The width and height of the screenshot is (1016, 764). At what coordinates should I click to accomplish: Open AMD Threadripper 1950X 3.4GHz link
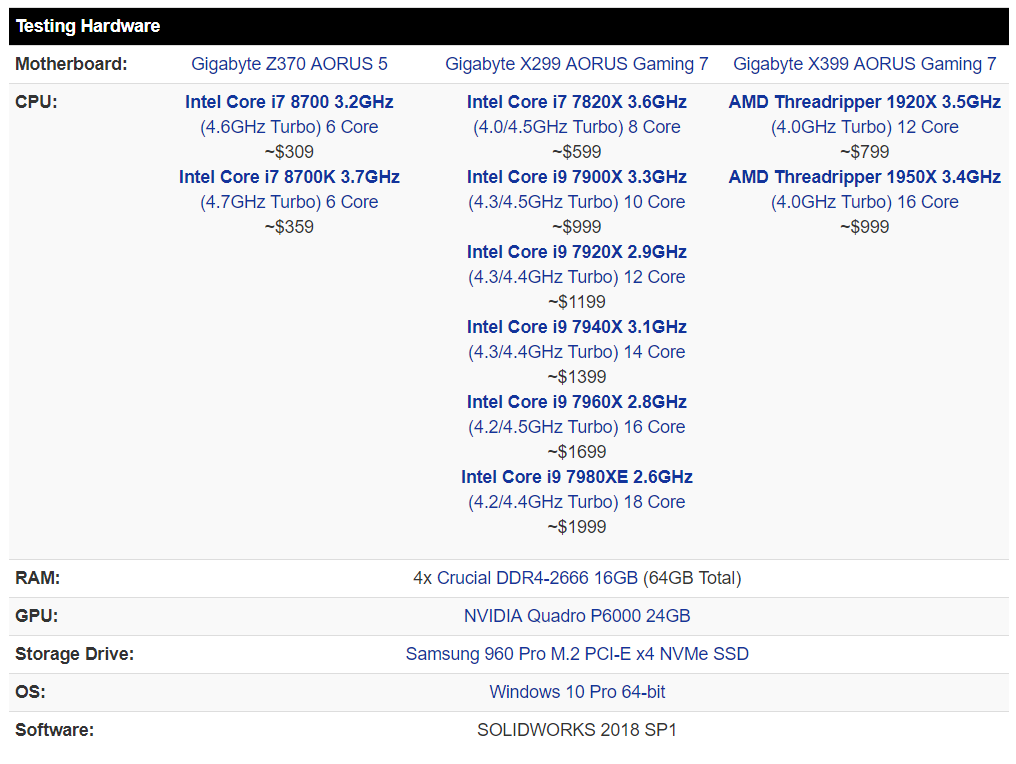pos(864,177)
